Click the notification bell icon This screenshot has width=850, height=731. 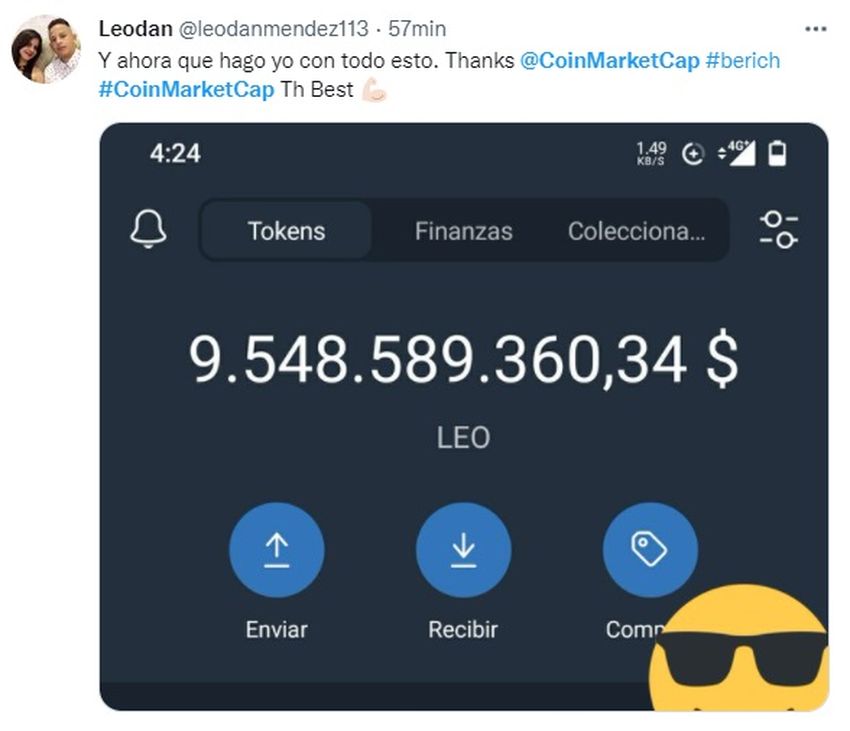click(148, 230)
